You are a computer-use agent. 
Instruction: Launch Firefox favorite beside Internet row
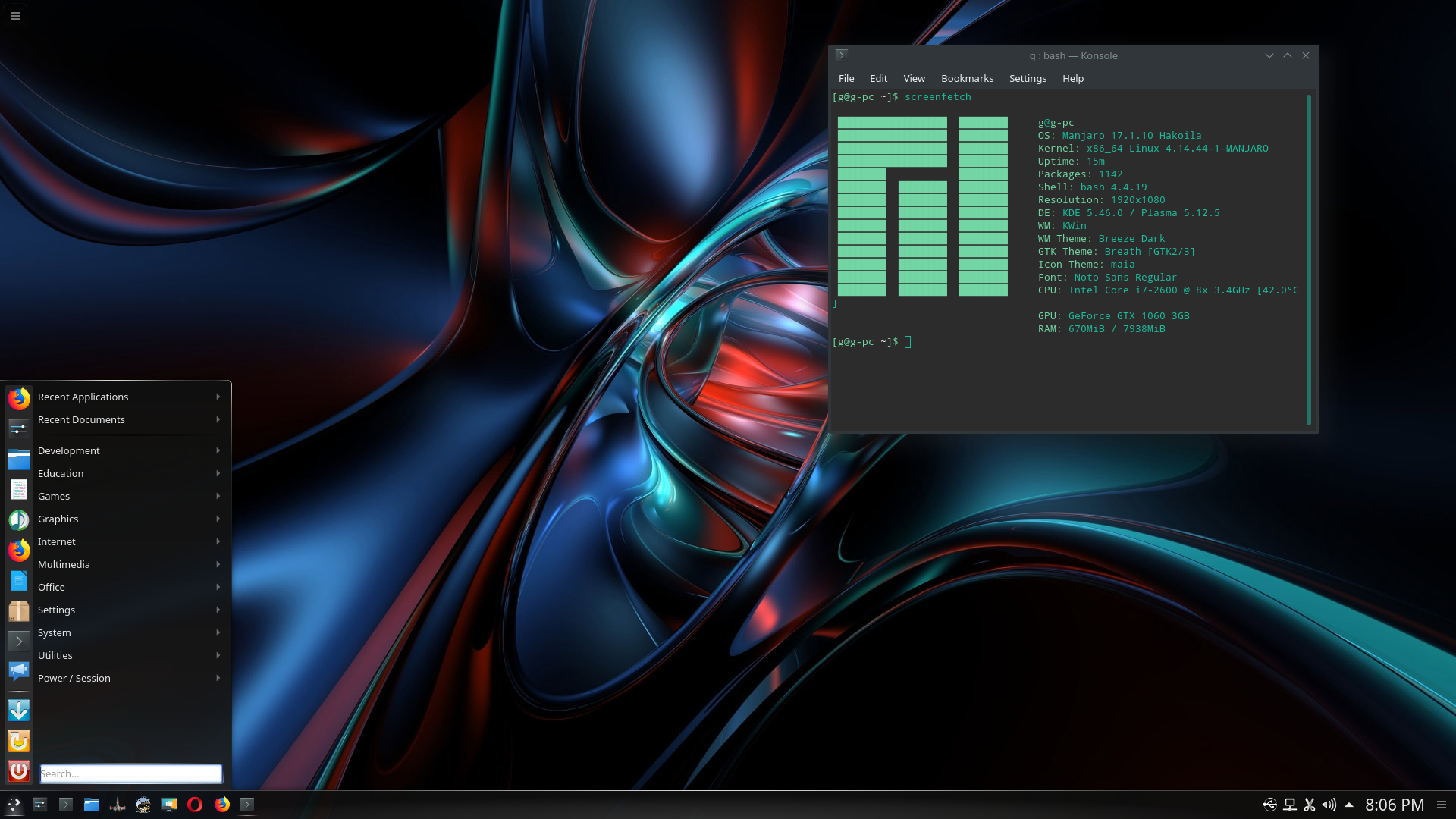[19, 550]
